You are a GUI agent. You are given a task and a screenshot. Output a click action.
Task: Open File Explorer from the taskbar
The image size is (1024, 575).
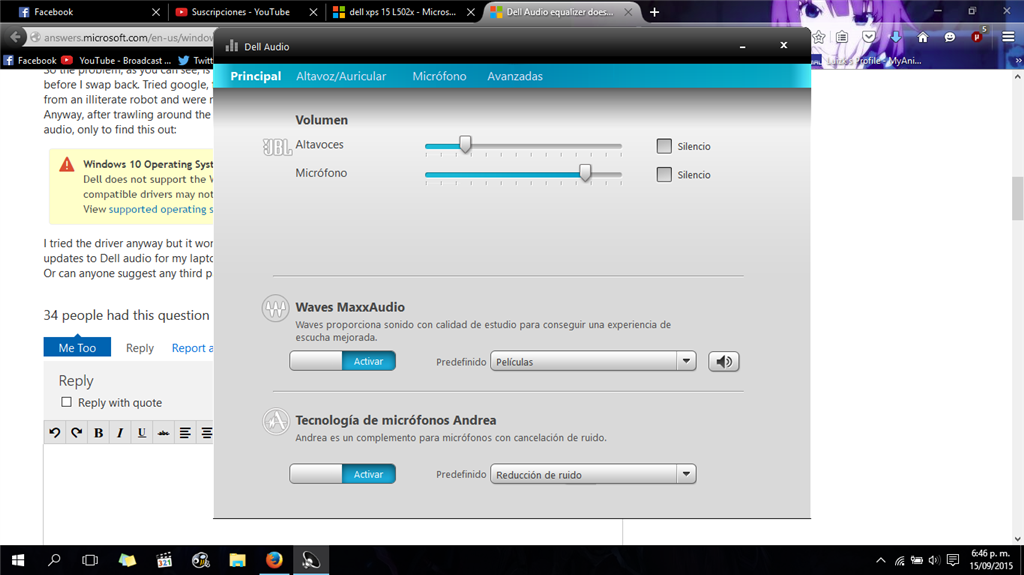pos(237,560)
